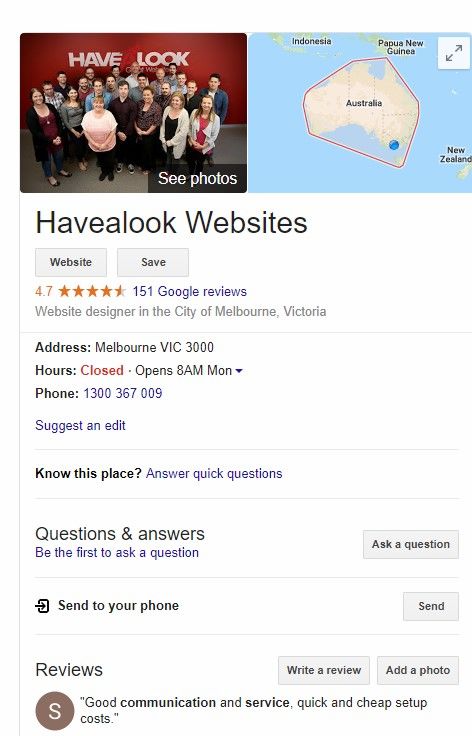Click the Australia map thumbnail

point(360,113)
